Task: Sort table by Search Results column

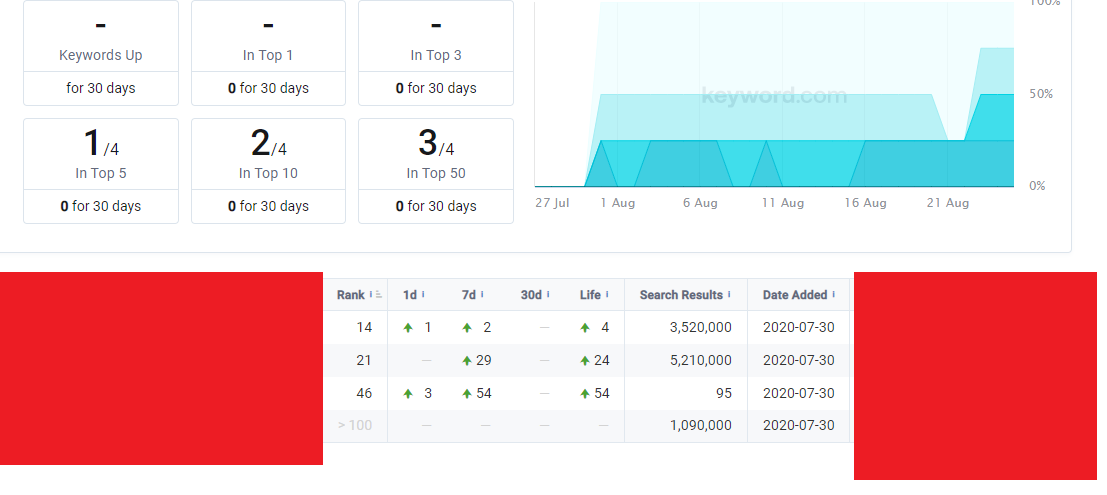Action: click(x=681, y=295)
